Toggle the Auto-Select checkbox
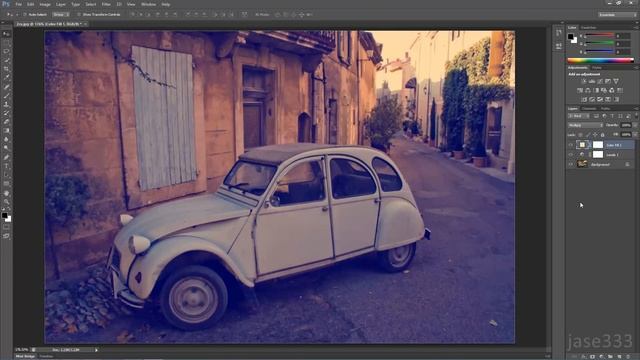The height and width of the screenshot is (360, 640). (x=25, y=15)
